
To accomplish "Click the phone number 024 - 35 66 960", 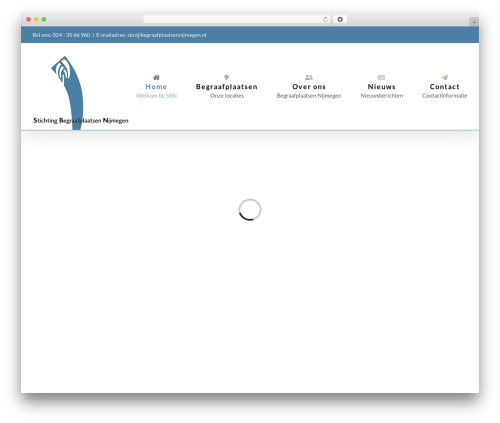I will pos(71,35).
